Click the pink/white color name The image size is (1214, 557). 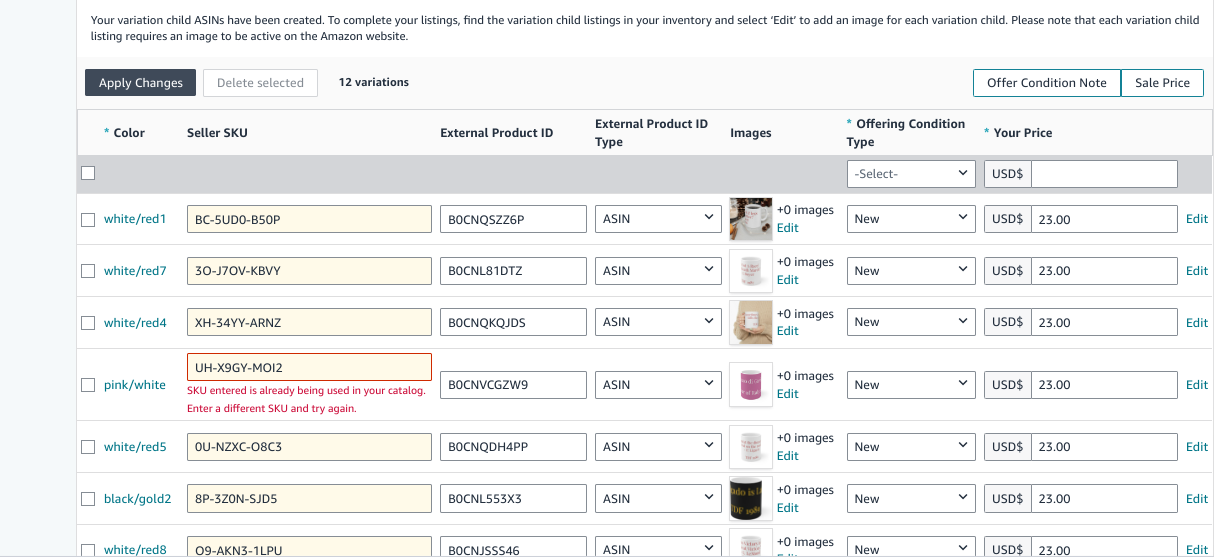click(x=135, y=385)
